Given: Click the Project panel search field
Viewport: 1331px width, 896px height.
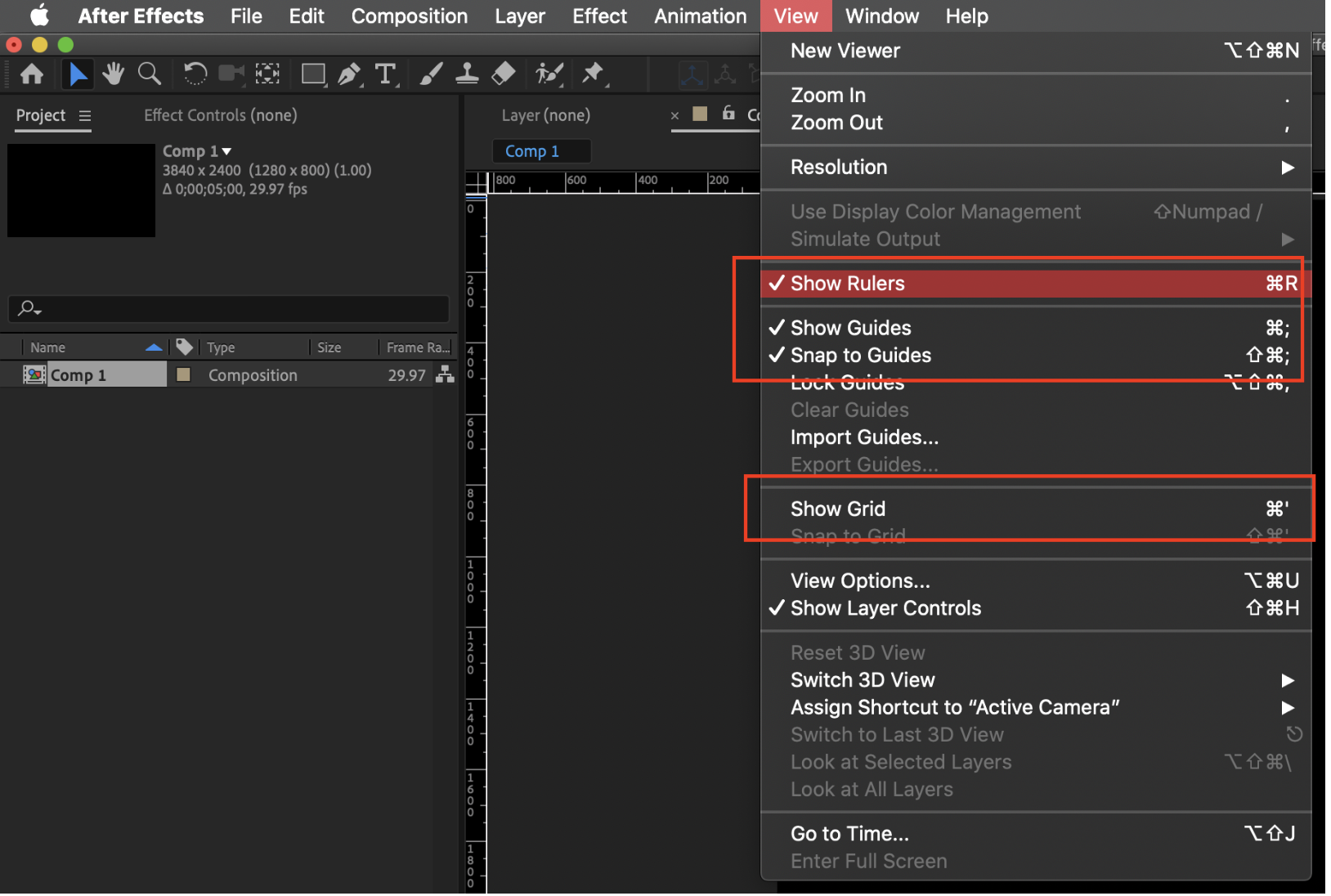Looking at the screenshot, I should (x=229, y=308).
